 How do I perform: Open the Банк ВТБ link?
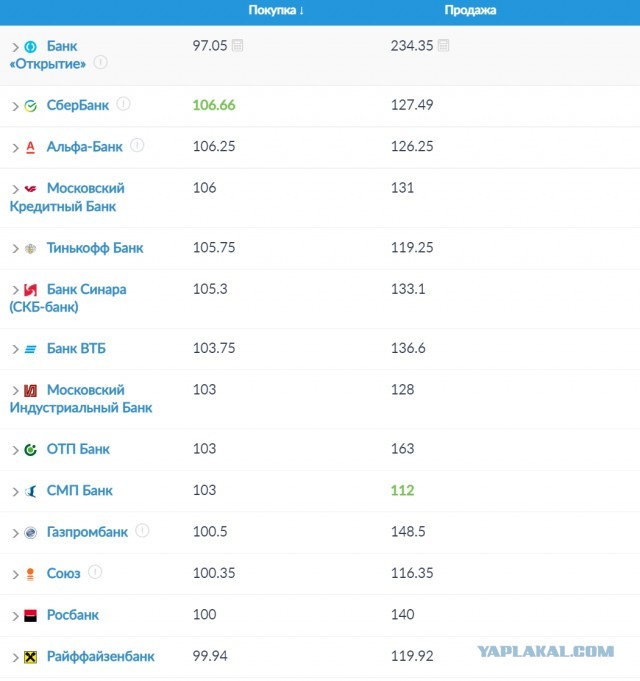coord(76,349)
